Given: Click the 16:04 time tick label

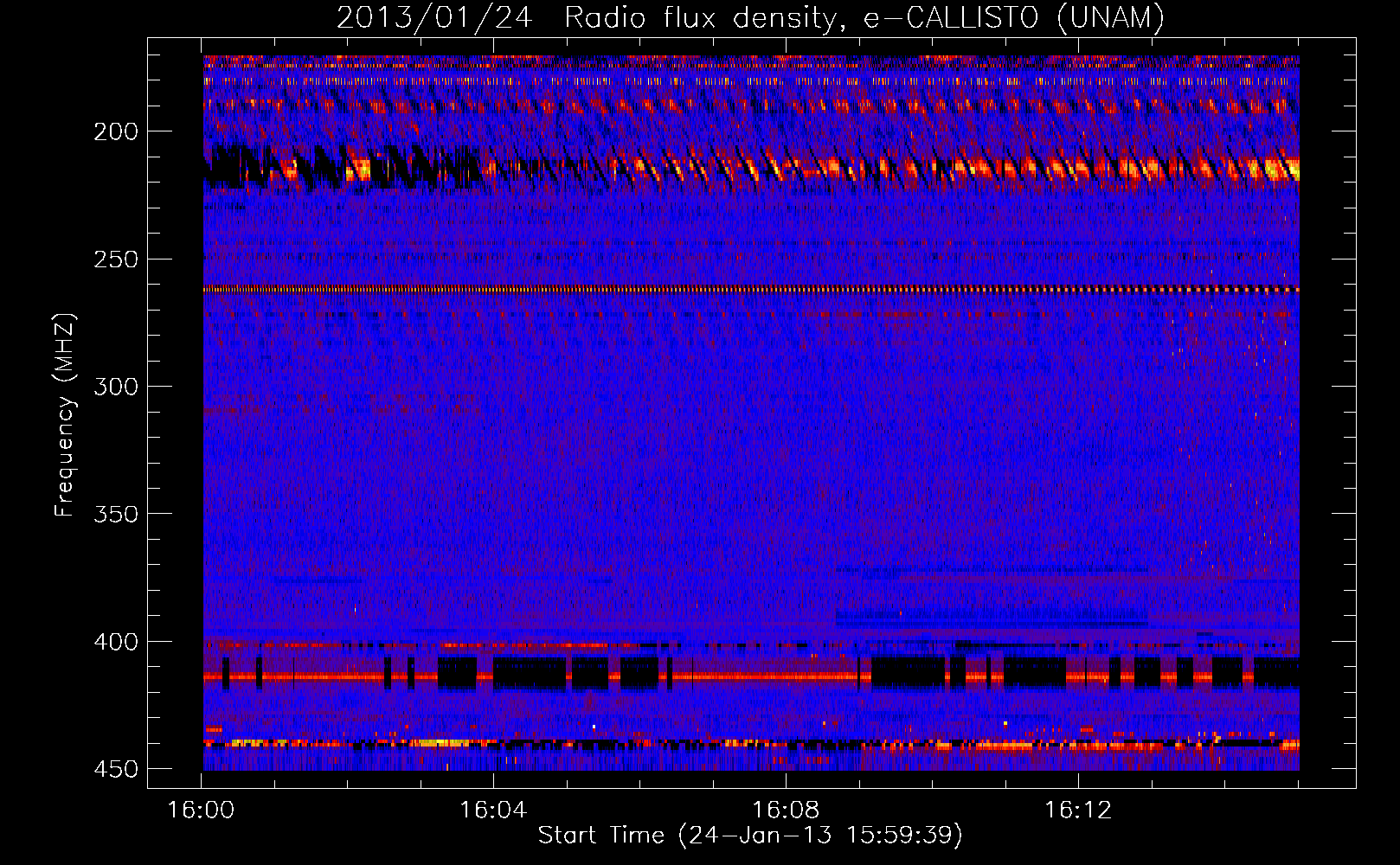Looking at the screenshot, I should click(x=493, y=811).
